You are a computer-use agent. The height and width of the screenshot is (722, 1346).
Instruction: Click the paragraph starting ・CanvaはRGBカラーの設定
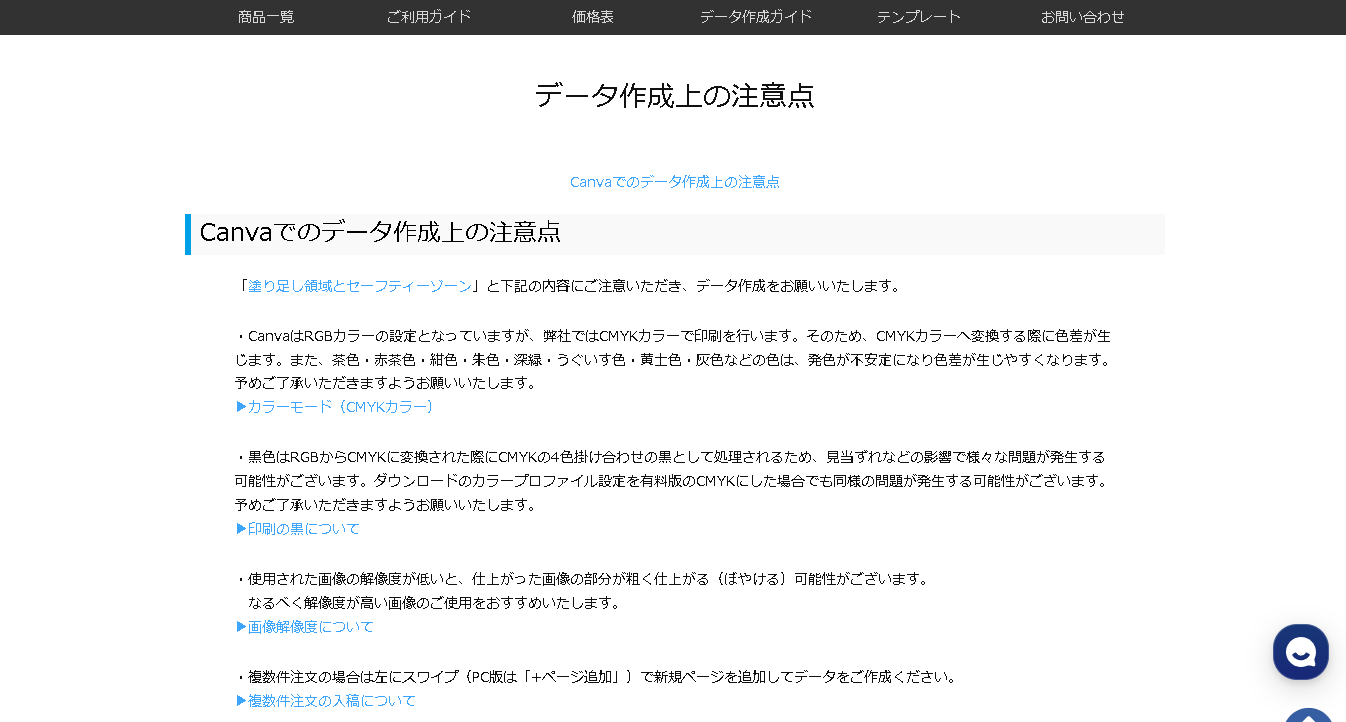pyautogui.click(x=673, y=359)
